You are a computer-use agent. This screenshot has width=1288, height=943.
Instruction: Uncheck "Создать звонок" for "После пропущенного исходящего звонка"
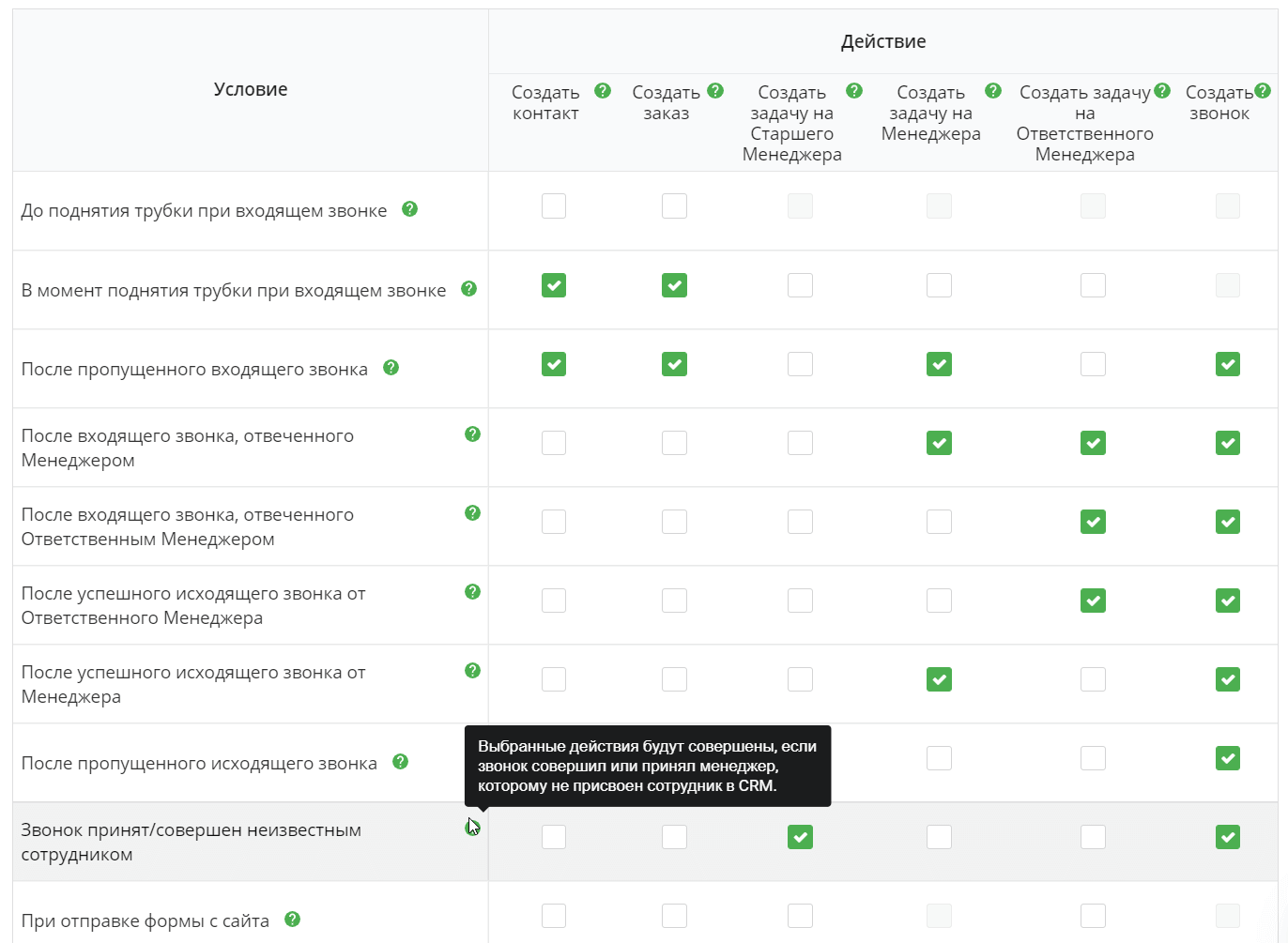click(x=1228, y=758)
